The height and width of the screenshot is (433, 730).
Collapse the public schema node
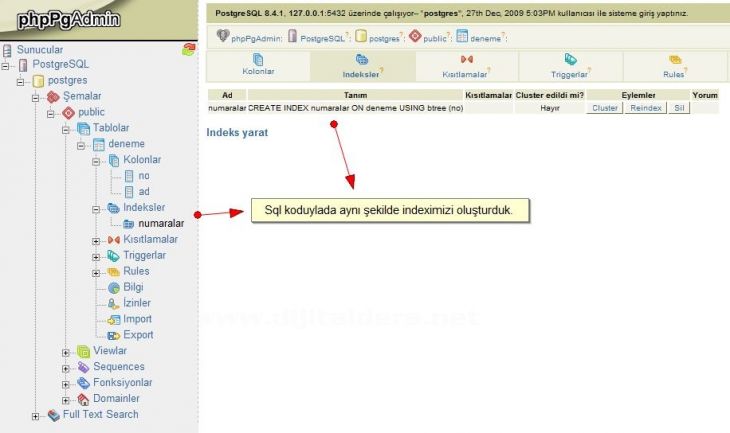[x=51, y=114]
